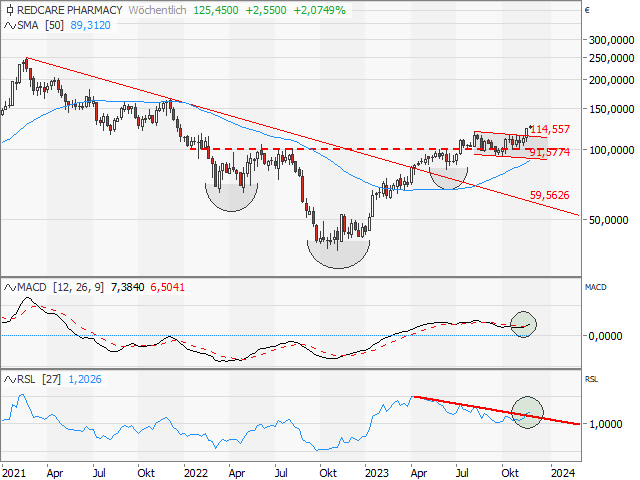Viewport: 640px width, 480px height.
Task: Click the RSL value 1,2026
Action: 85,380
